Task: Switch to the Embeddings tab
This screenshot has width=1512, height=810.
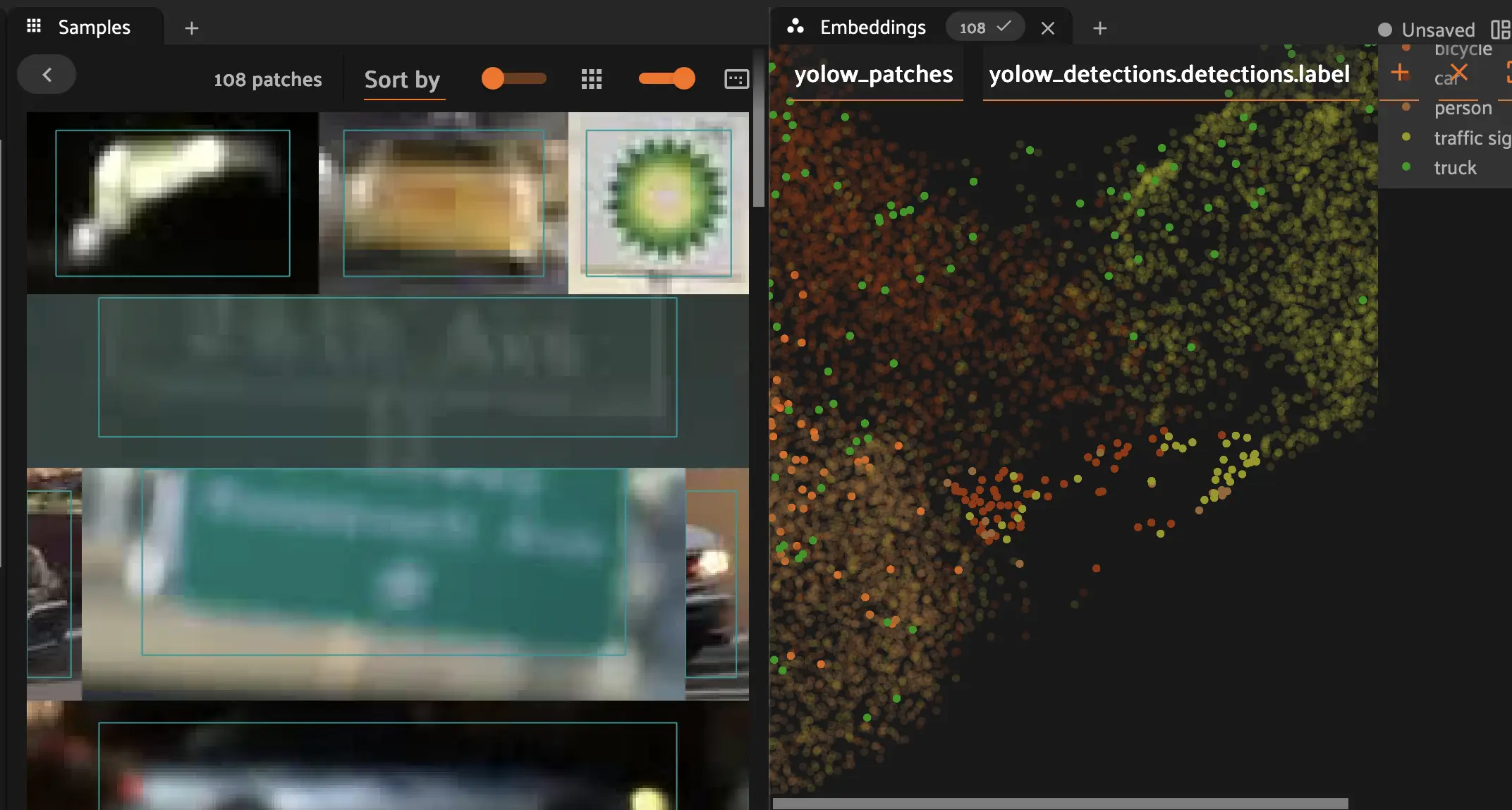Action: click(x=872, y=28)
